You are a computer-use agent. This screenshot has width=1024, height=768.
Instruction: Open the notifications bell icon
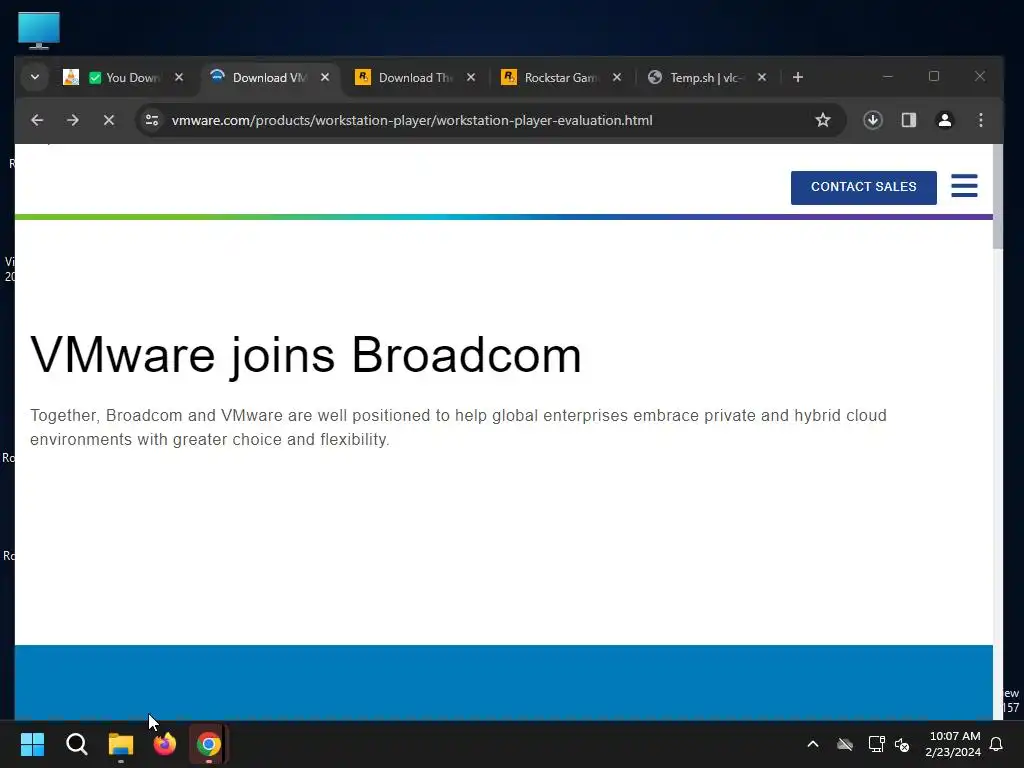click(x=997, y=744)
